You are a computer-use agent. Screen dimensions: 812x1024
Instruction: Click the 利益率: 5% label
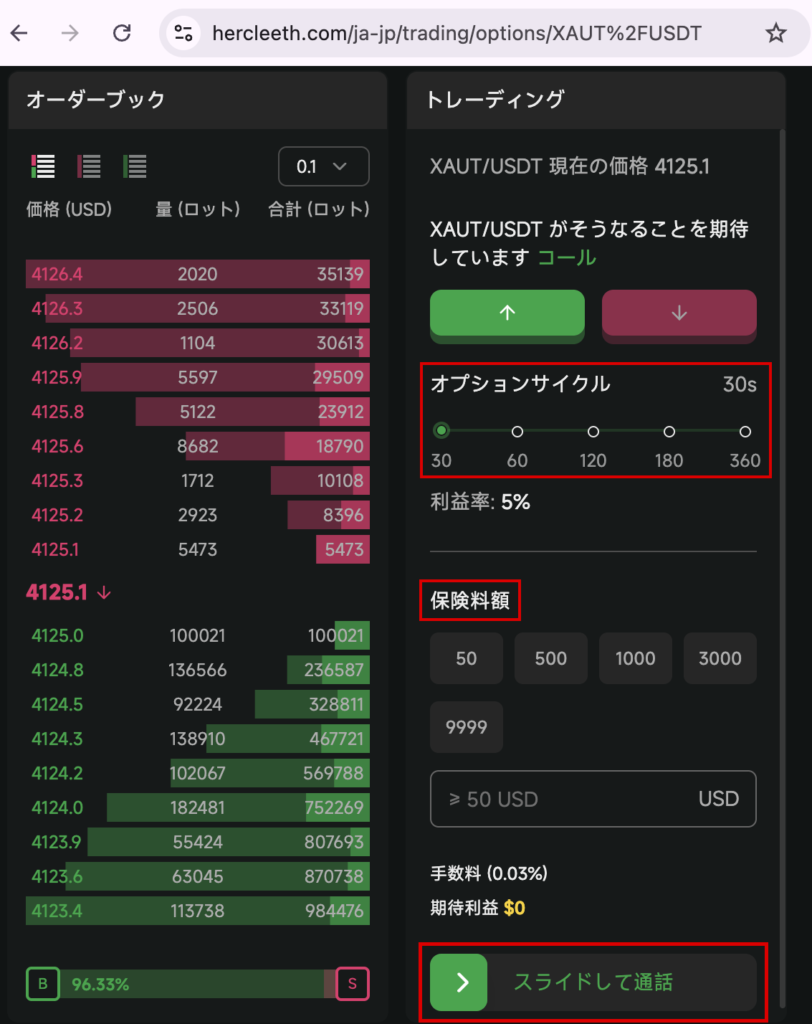coord(480,502)
